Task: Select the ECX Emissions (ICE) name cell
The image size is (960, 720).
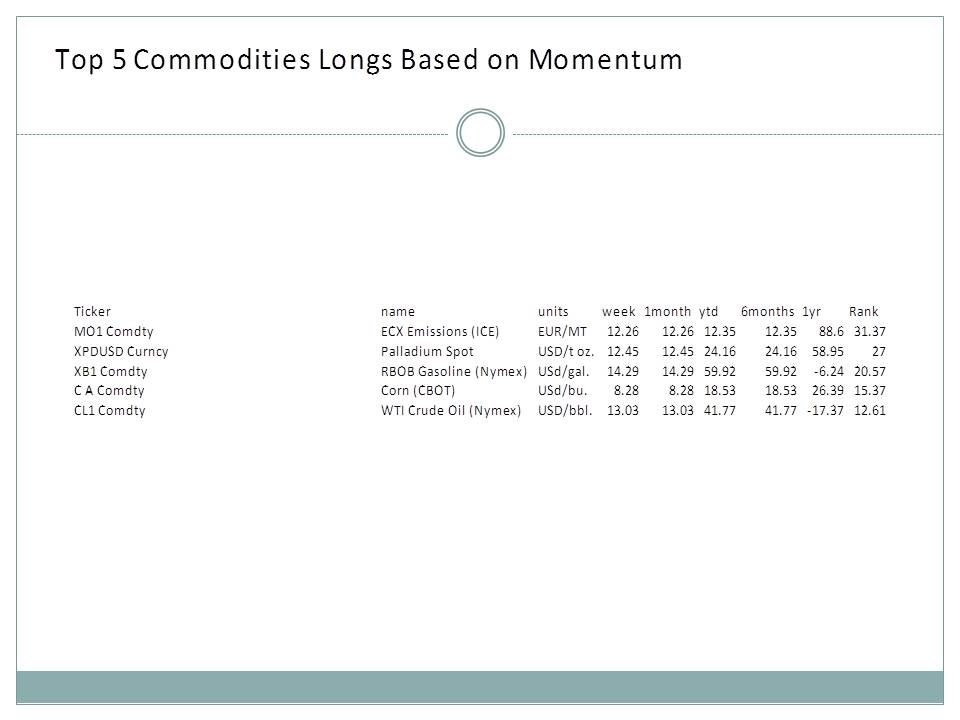Action: (x=440, y=331)
